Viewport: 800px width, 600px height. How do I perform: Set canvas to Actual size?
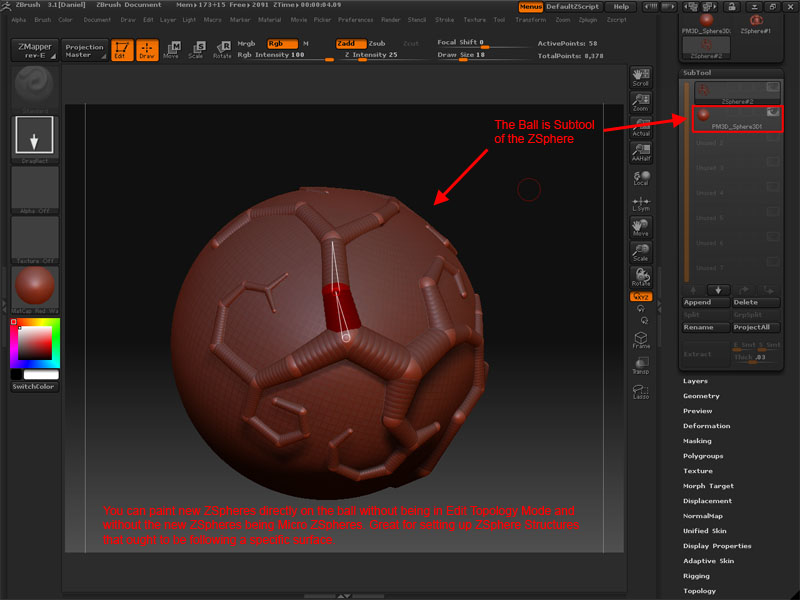pos(641,128)
